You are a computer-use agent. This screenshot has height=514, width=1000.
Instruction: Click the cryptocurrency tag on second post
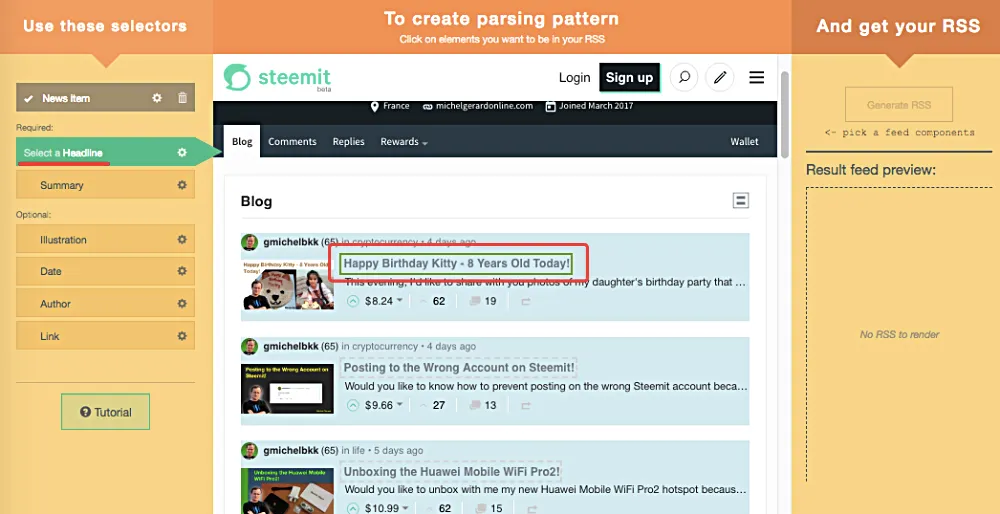pyautogui.click(x=385, y=346)
